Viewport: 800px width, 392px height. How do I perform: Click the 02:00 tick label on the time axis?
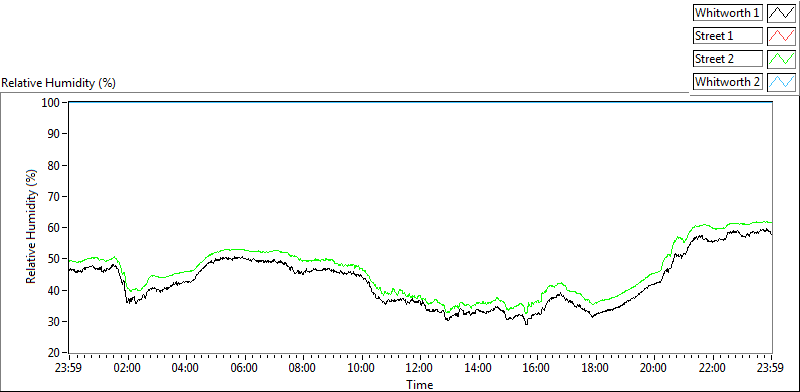click(128, 368)
